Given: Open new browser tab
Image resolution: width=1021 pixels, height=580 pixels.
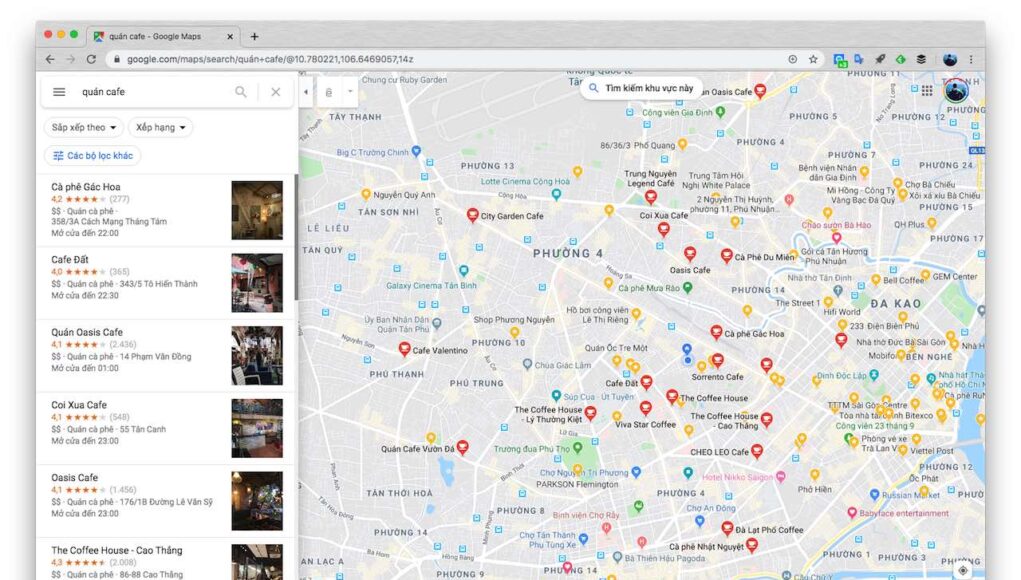Looking at the screenshot, I should (x=255, y=36).
